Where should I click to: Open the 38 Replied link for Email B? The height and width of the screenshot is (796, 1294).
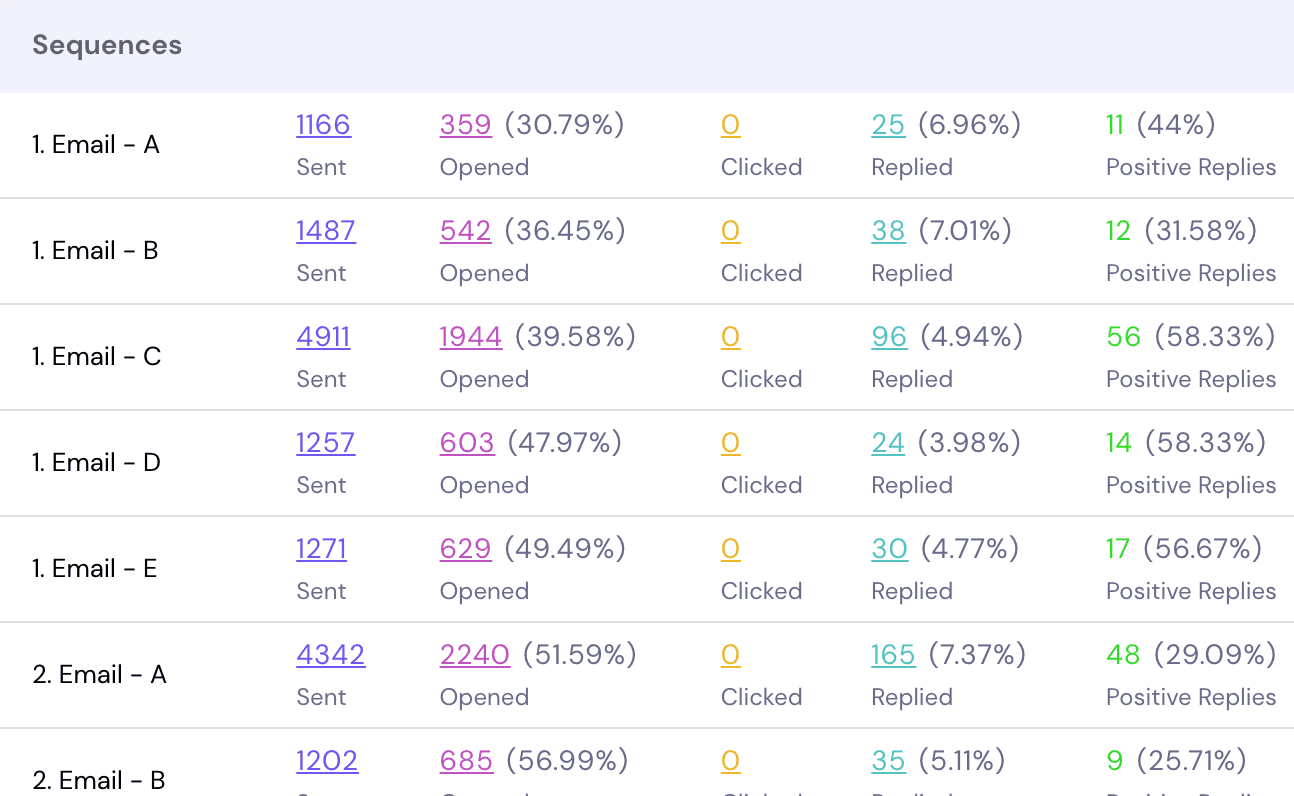point(888,230)
